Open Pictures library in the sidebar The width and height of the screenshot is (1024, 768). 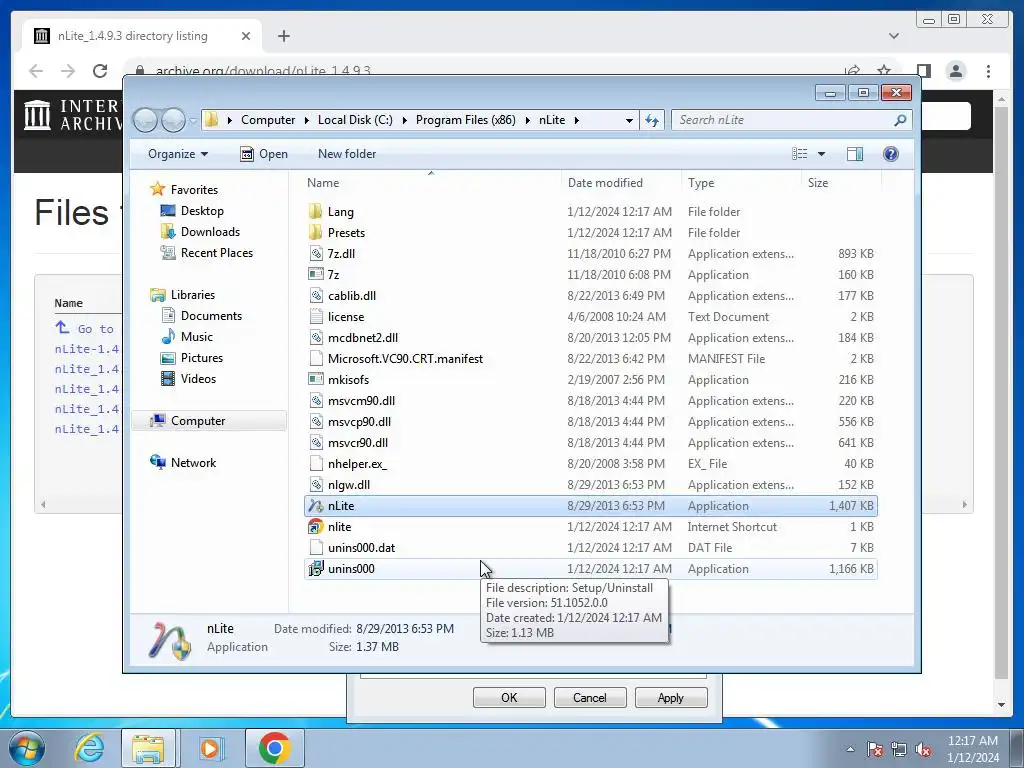pyautogui.click(x=202, y=357)
